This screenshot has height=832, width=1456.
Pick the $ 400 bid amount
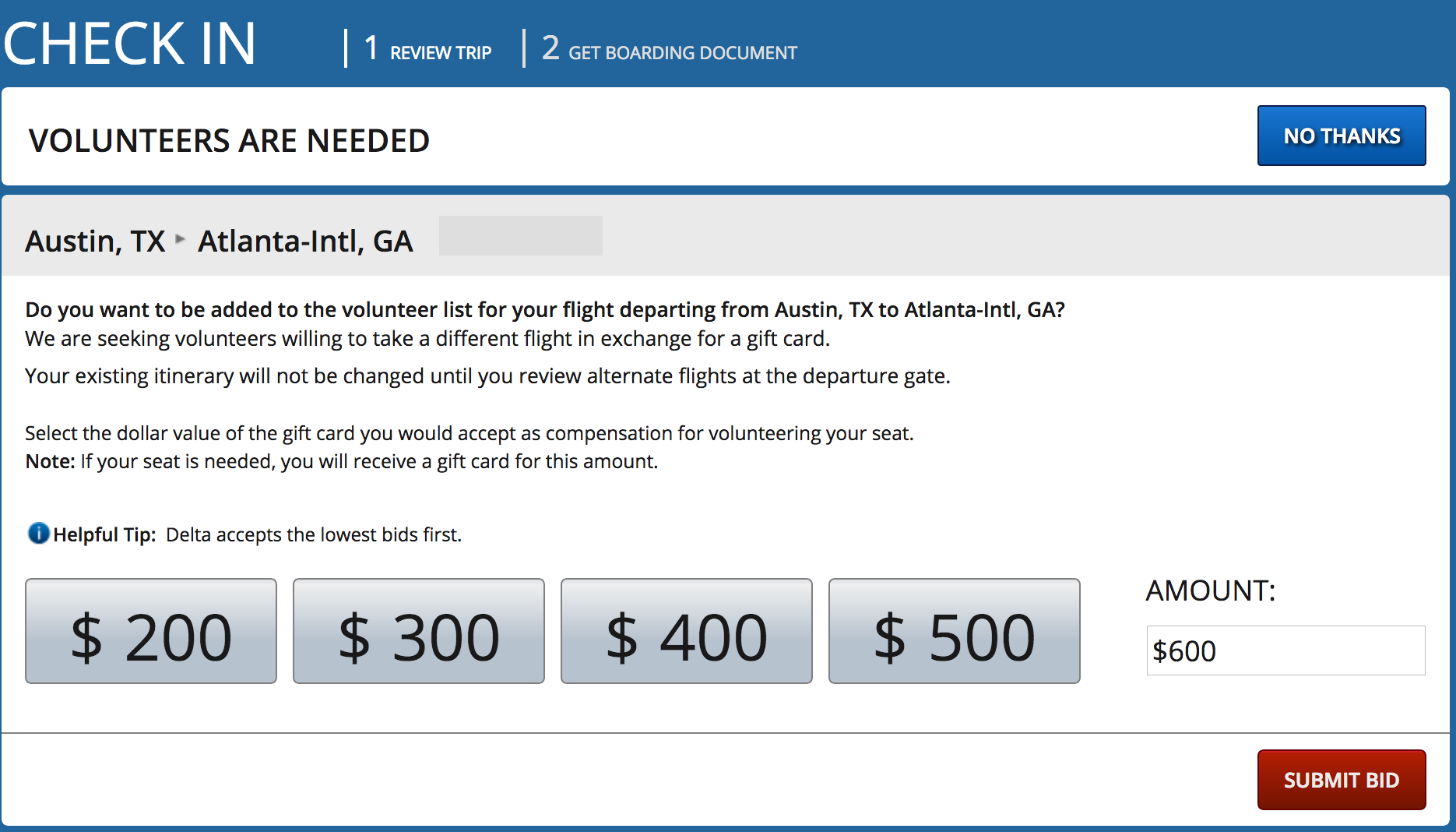pyautogui.click(x=687, y=631)
